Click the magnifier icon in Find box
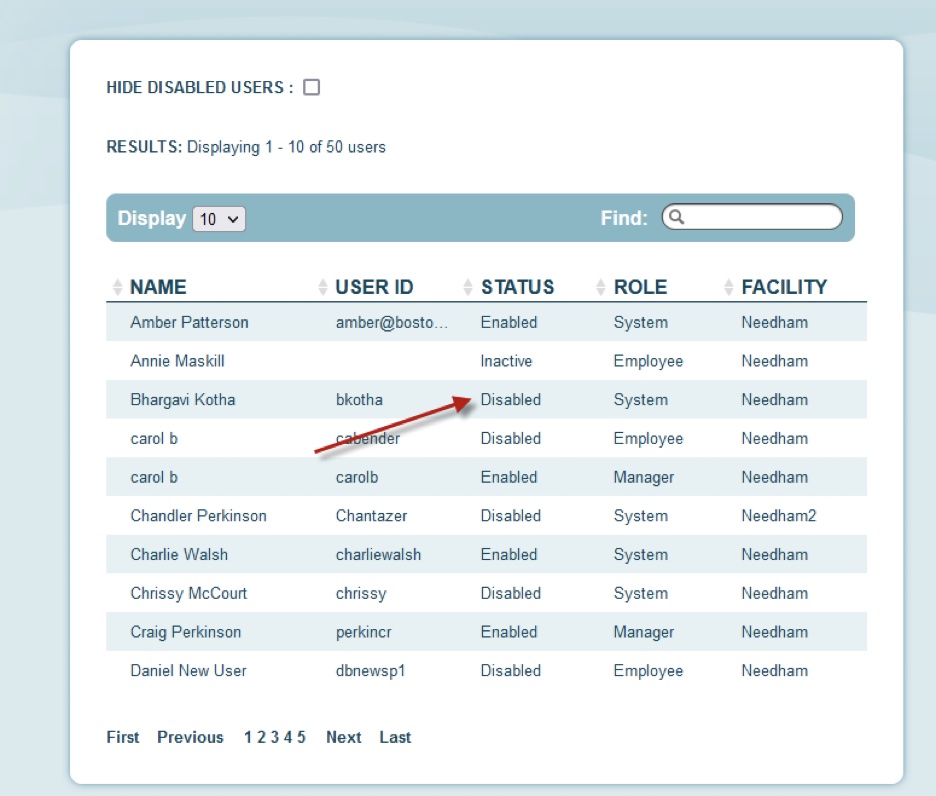936x796 pixels. (x=676, y=217)
